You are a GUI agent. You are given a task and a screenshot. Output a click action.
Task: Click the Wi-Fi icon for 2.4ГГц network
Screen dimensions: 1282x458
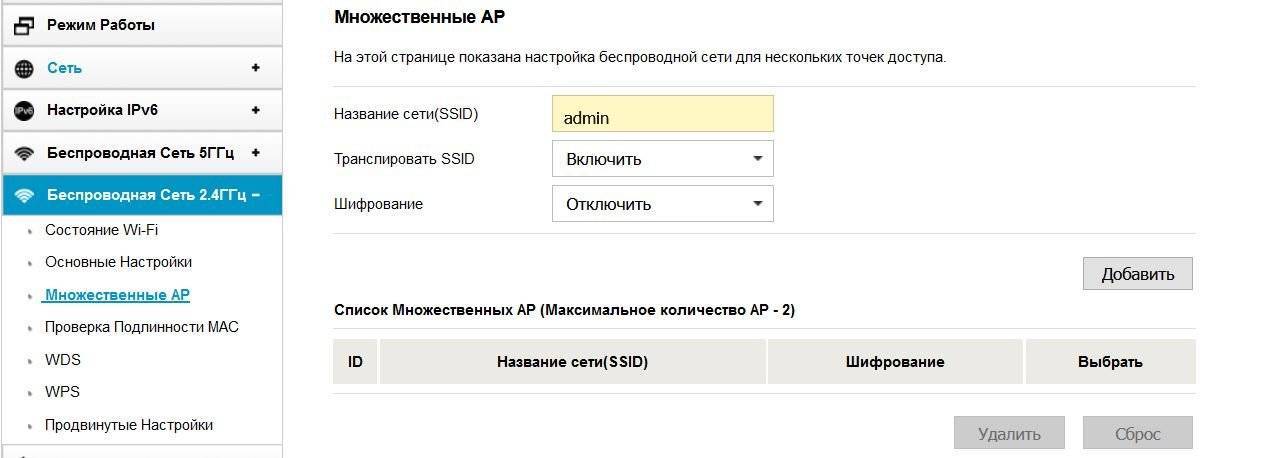point(24,195)
